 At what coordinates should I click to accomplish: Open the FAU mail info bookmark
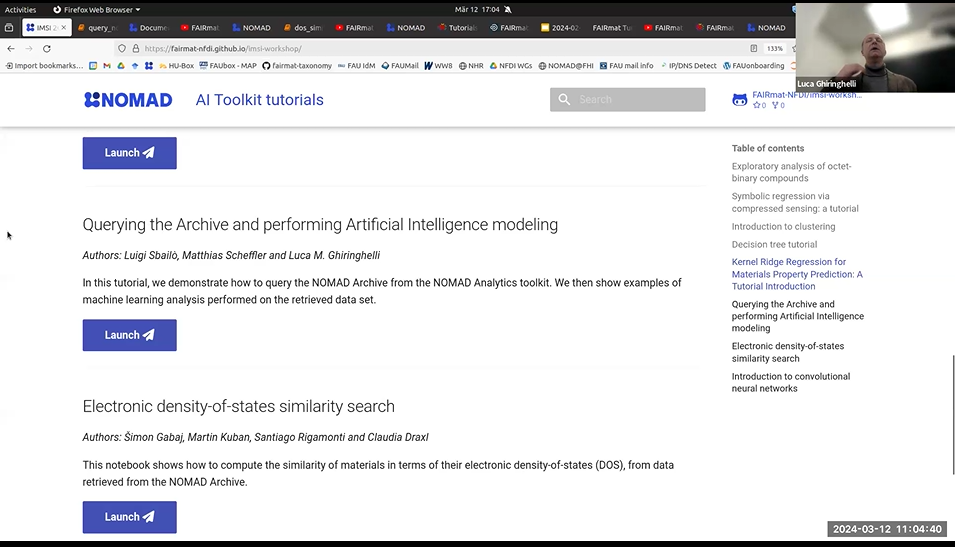627,66
